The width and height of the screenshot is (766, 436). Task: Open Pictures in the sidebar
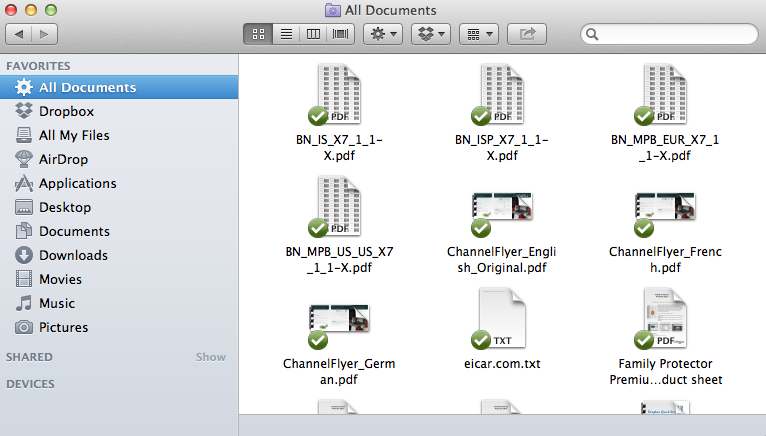[x=119, y=327]
